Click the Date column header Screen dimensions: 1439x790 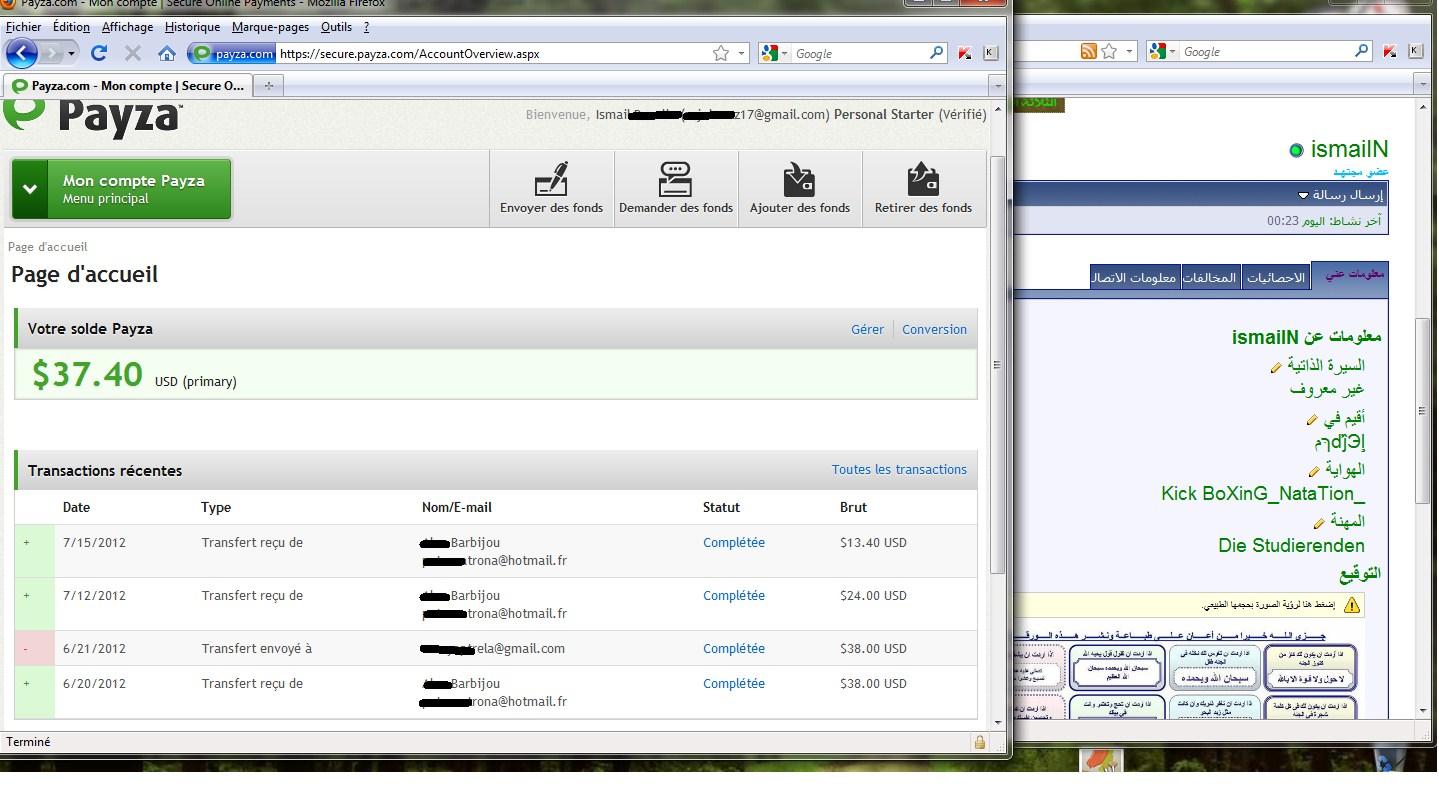[76, 507]
